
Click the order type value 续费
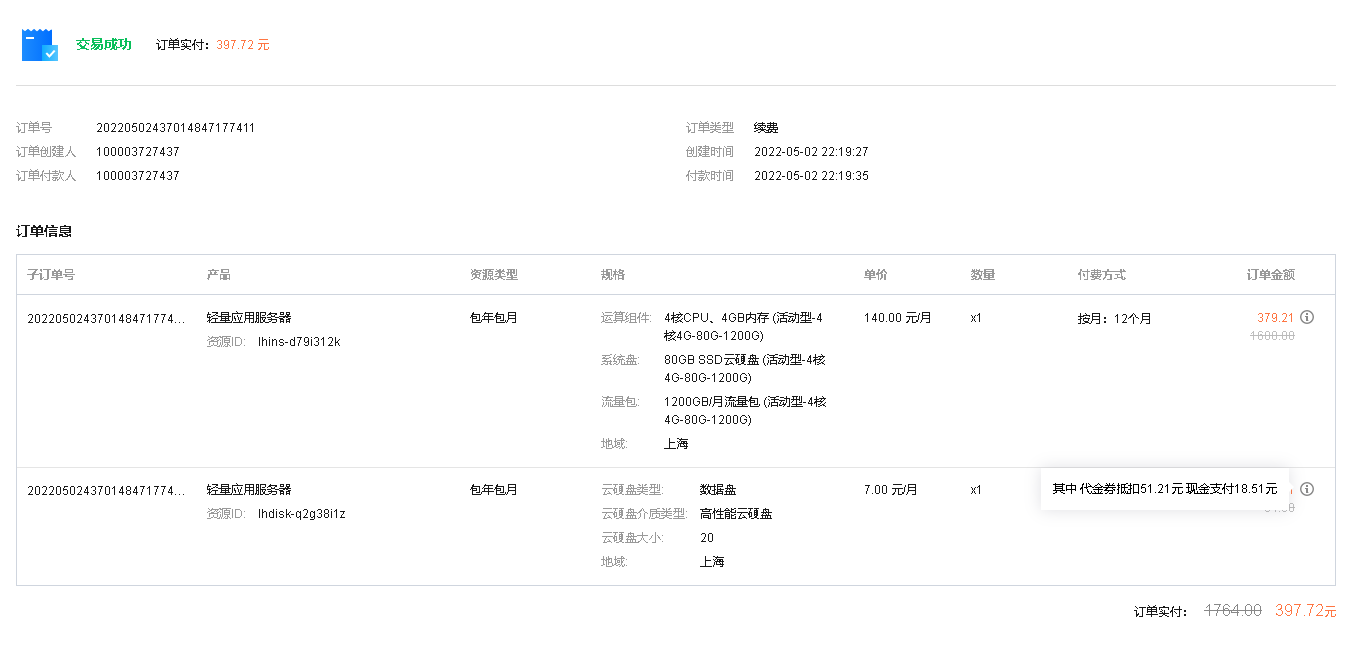(766, 128)
